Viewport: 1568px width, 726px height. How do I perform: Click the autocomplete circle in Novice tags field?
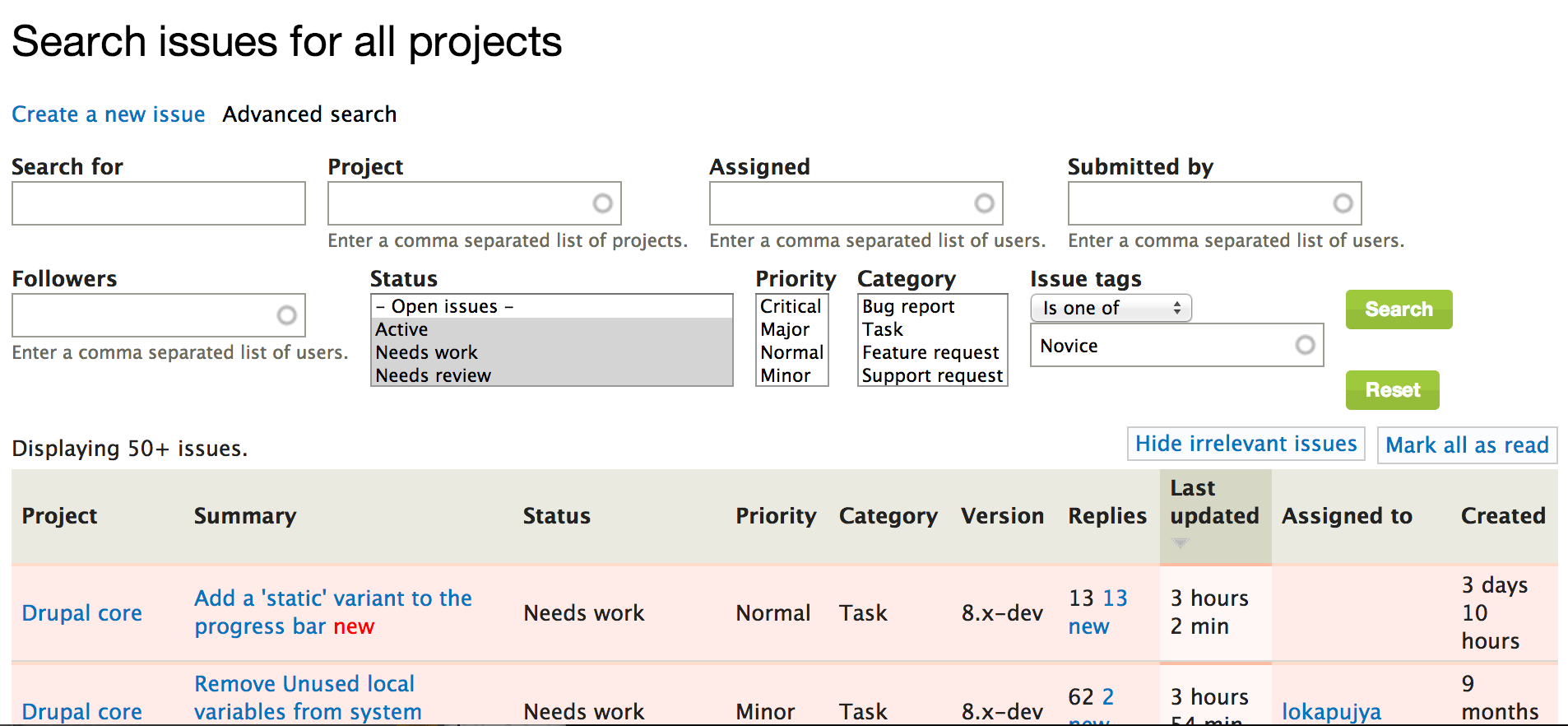[1306, 345]
